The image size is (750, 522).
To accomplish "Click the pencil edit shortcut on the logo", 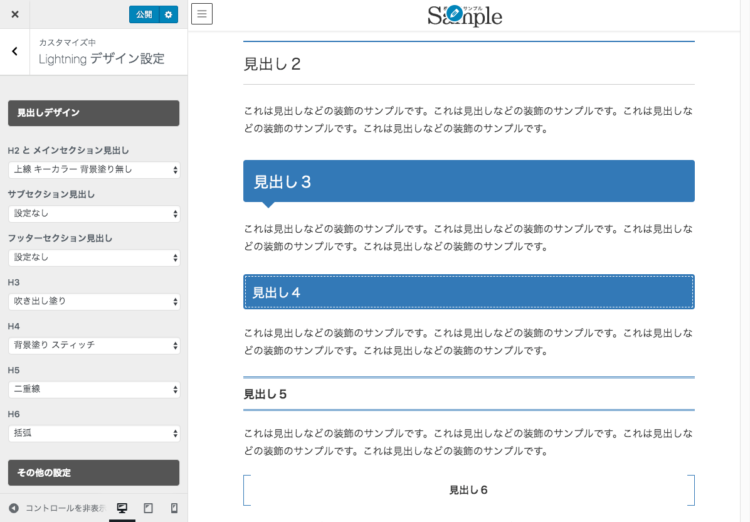I will pos(454,13).
